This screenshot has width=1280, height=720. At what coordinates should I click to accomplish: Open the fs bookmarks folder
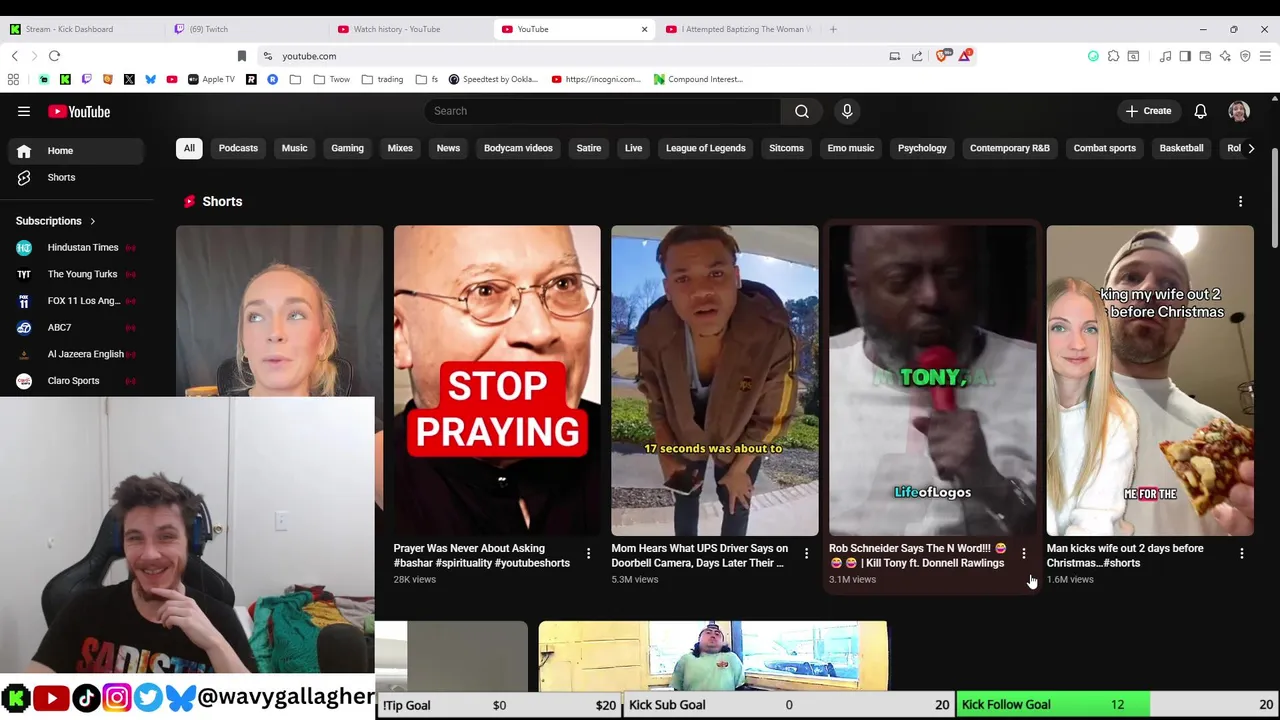(427, 79)
